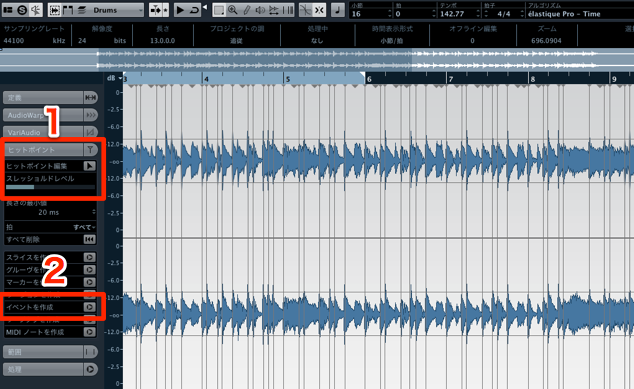Click ruler bar marker 6
The height and width of the screenshot is (389, 634).
tap(369, 79)
